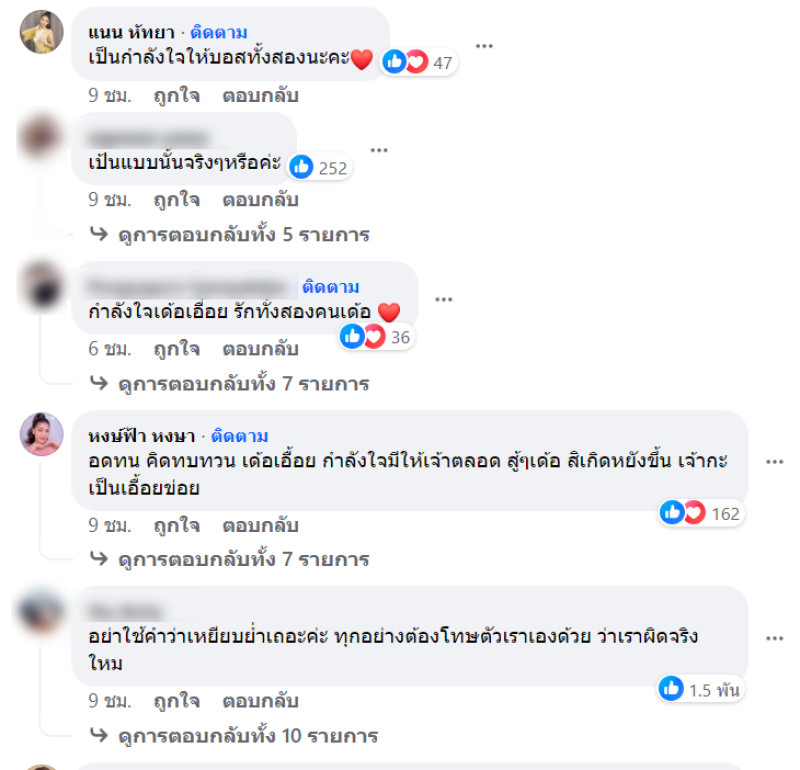Open three-dot menu beside เป็นแบบนั้นจริงๆหรือค่ะ comment
This screenshot has height=770, width=800.
(x=379, y=150)
